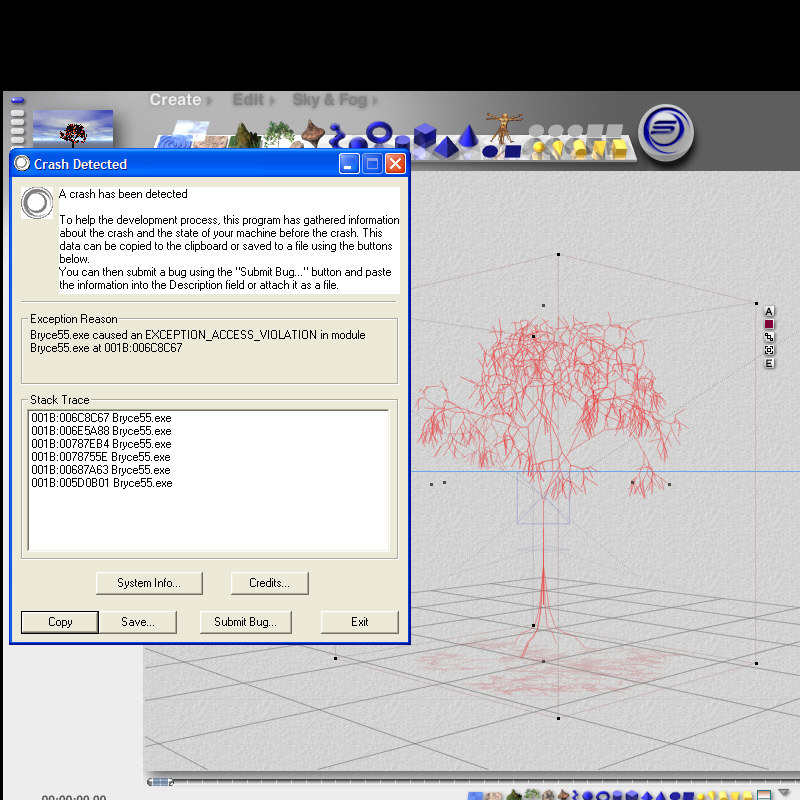Image resolution: width=800 pixels, height=800 pixels.
Task: Click the Credits... button
Action: (x=269, y=583)
